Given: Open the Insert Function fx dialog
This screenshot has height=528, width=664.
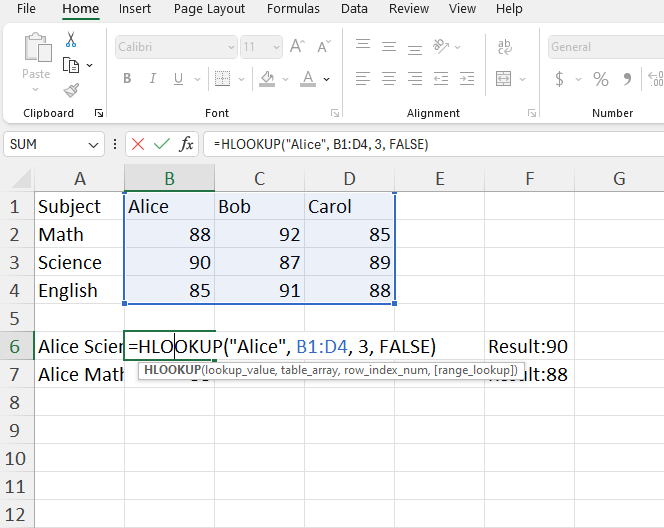Looking at the screenshot, I should point(186,144).
